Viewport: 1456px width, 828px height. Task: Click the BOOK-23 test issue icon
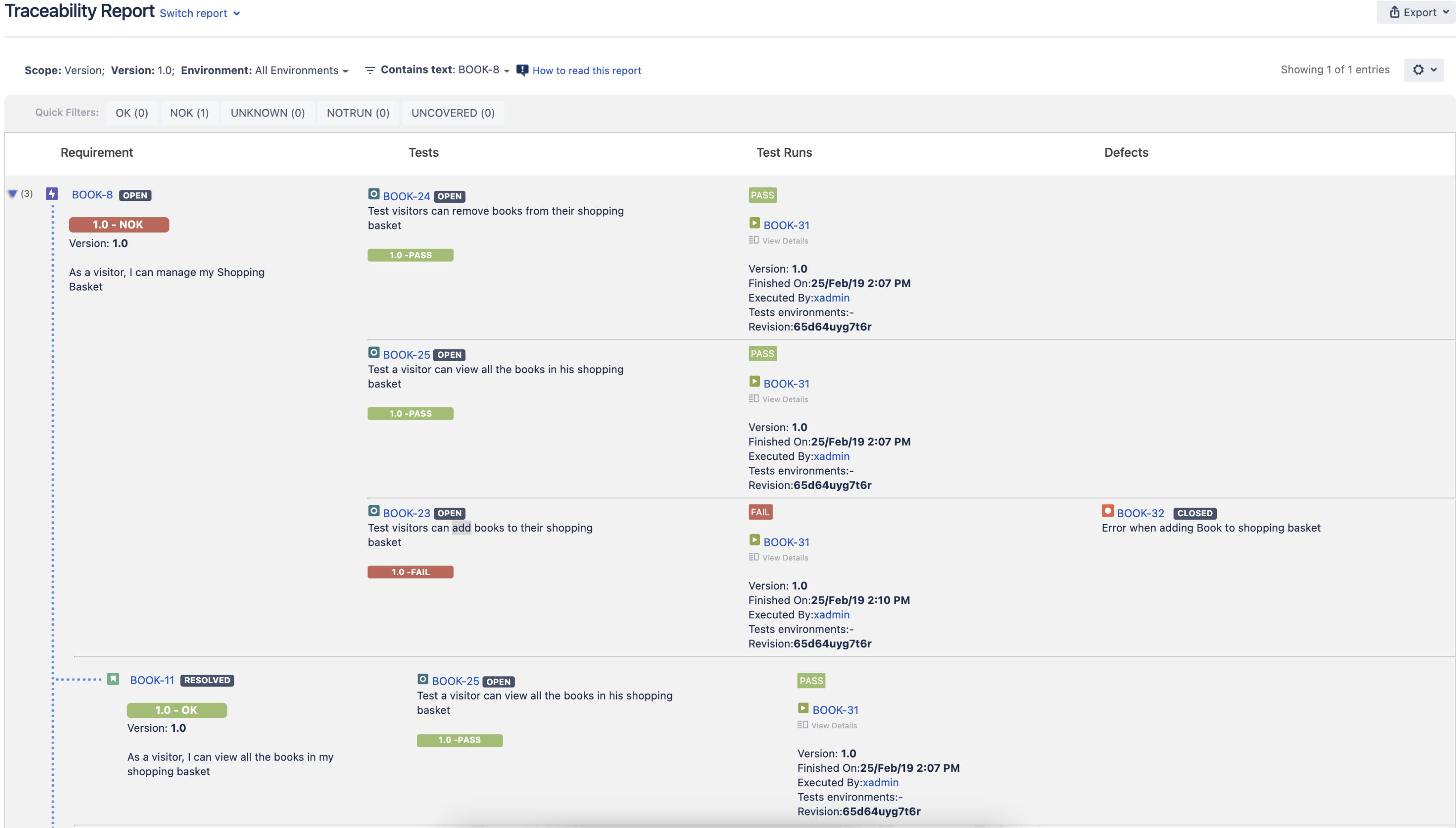tap(373, 511)
